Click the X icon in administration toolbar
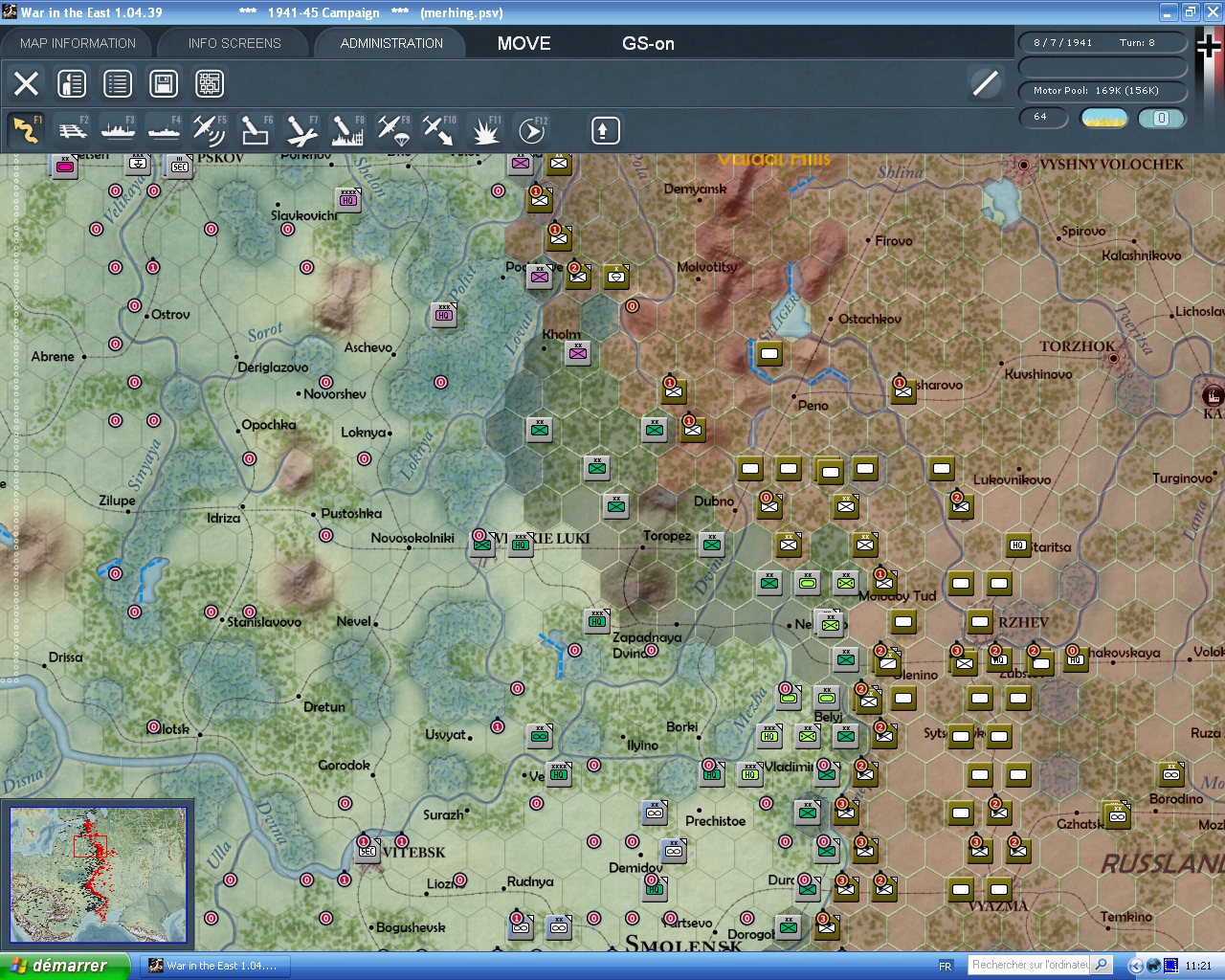Viewport: 1225px width, 980px height. [26, 84]
